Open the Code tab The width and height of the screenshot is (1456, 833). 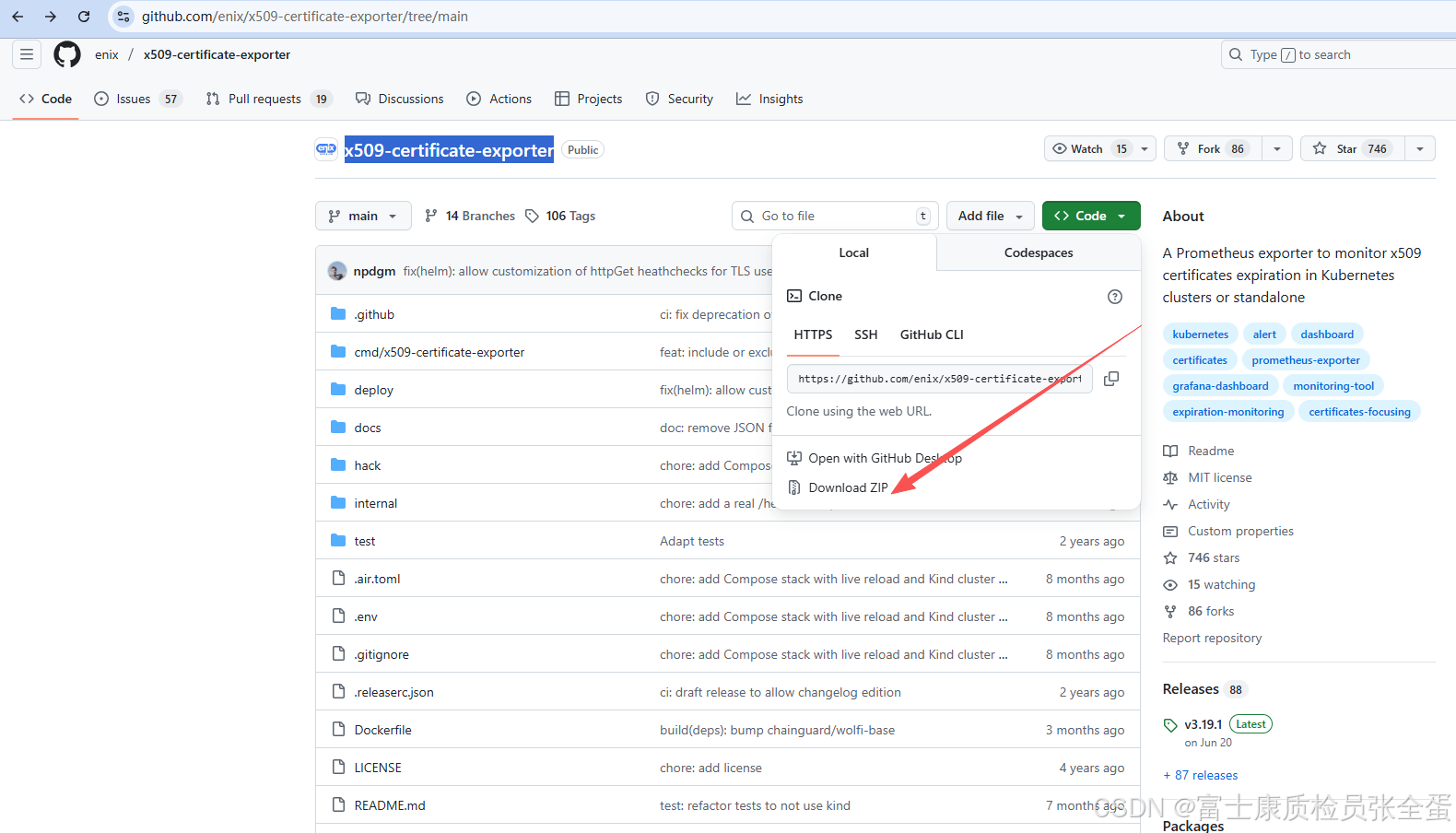coord(46,99)
